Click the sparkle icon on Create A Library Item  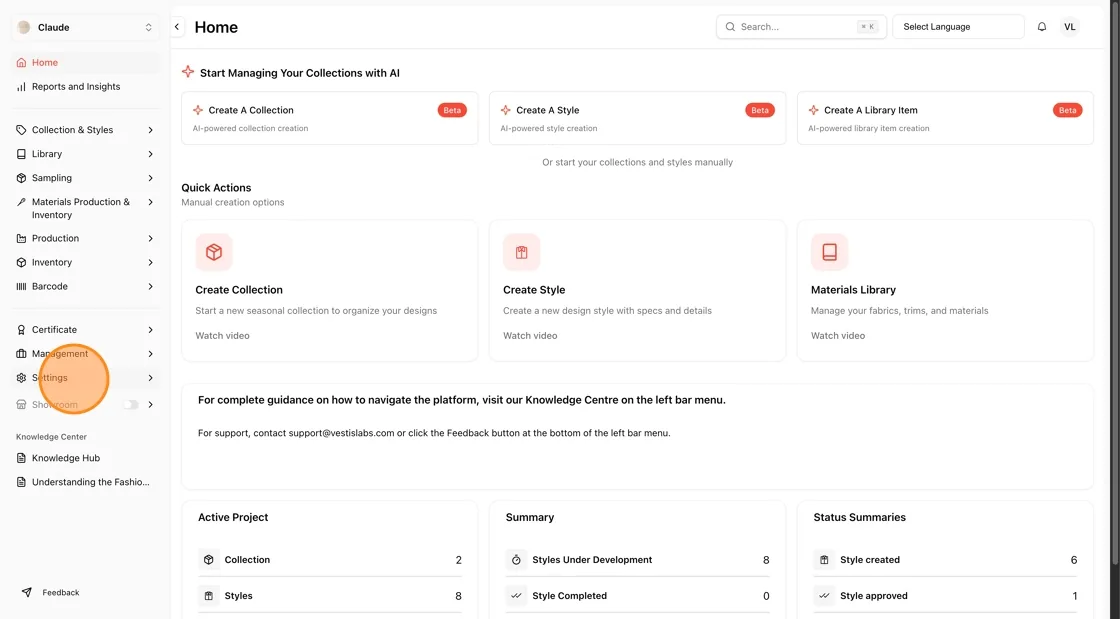(814, 110)
